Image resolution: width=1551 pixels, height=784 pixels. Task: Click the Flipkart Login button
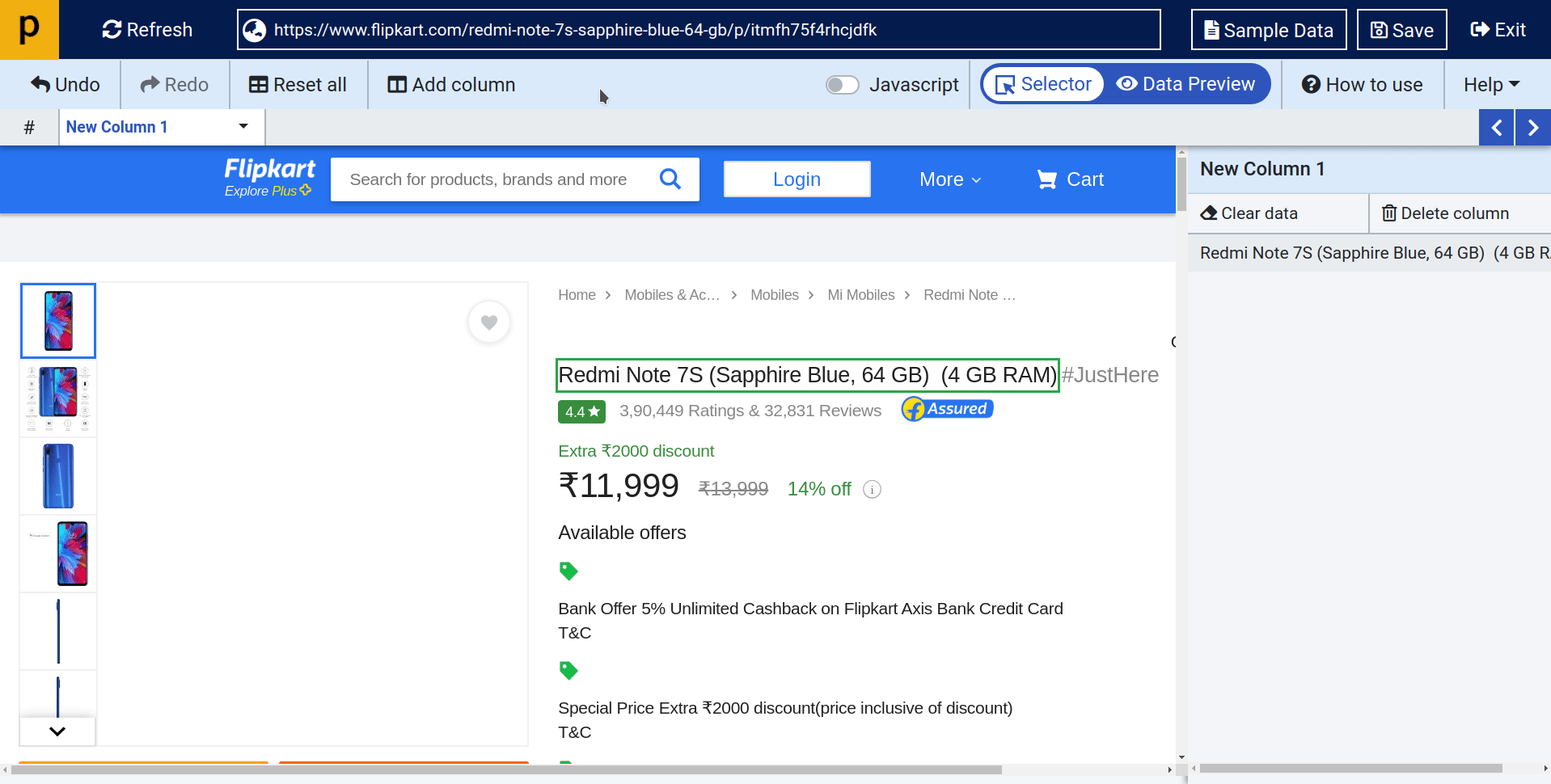coord(797,179)
